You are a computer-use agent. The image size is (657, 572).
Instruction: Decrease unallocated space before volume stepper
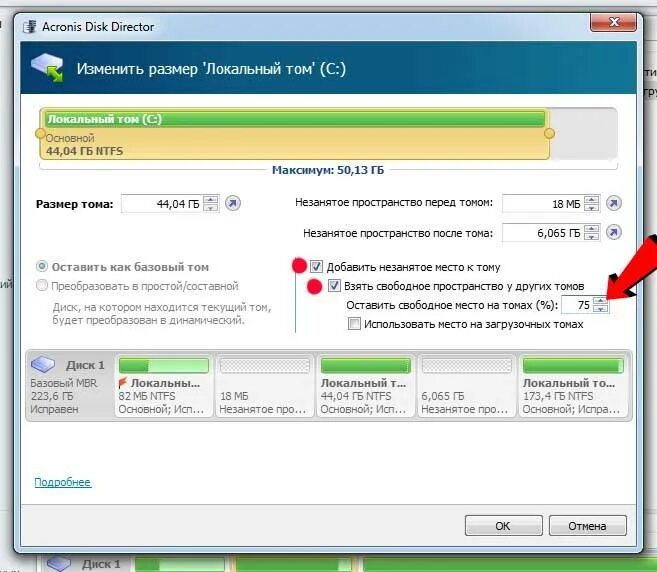pos(592,208)
